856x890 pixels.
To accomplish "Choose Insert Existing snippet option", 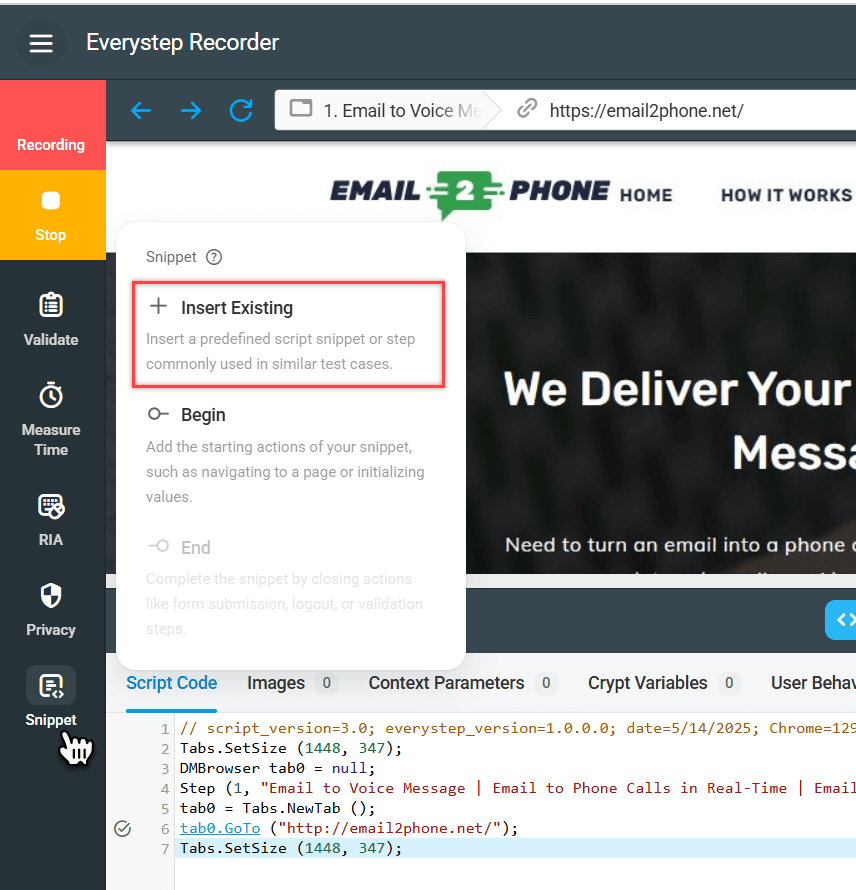I will (x=288, y=335).
